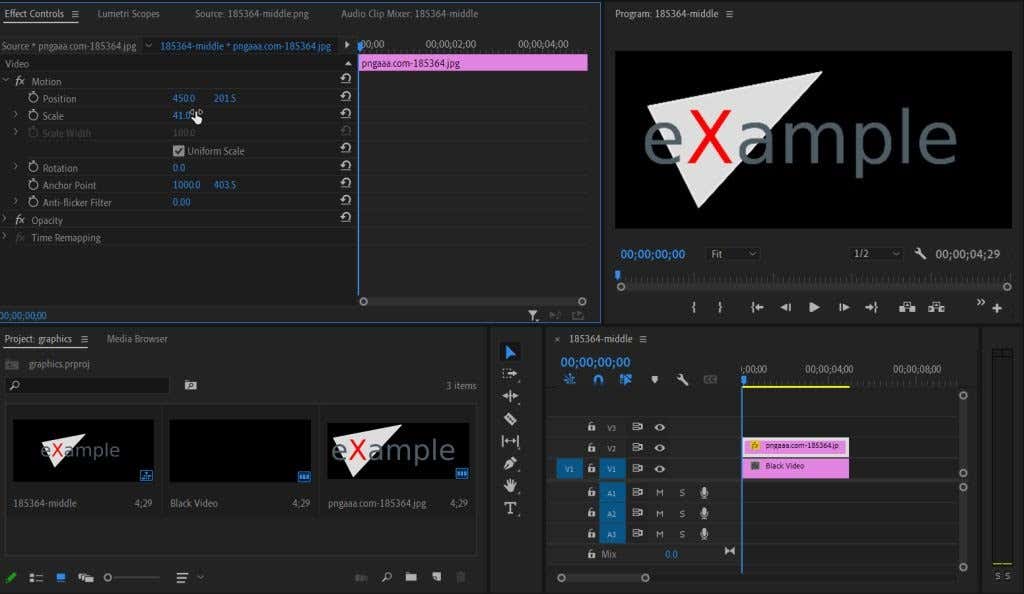Uncheck the Uniform Scale checkbox
The width and height of the screenshot is (1024, 594).
point(179,151)
